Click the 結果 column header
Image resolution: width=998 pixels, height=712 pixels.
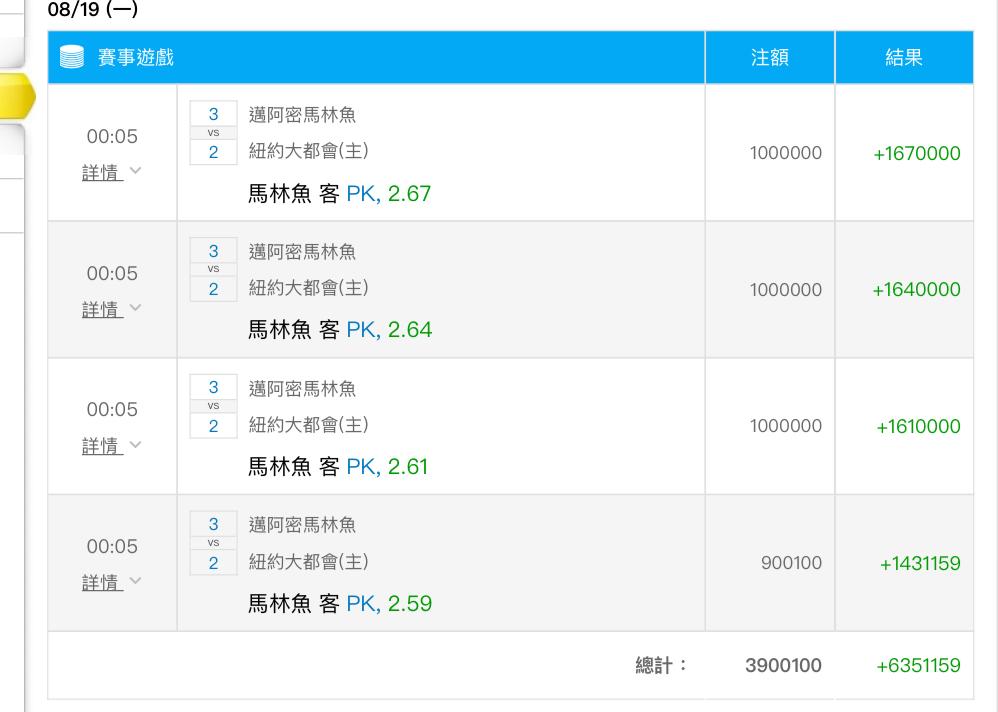[904, 57]
